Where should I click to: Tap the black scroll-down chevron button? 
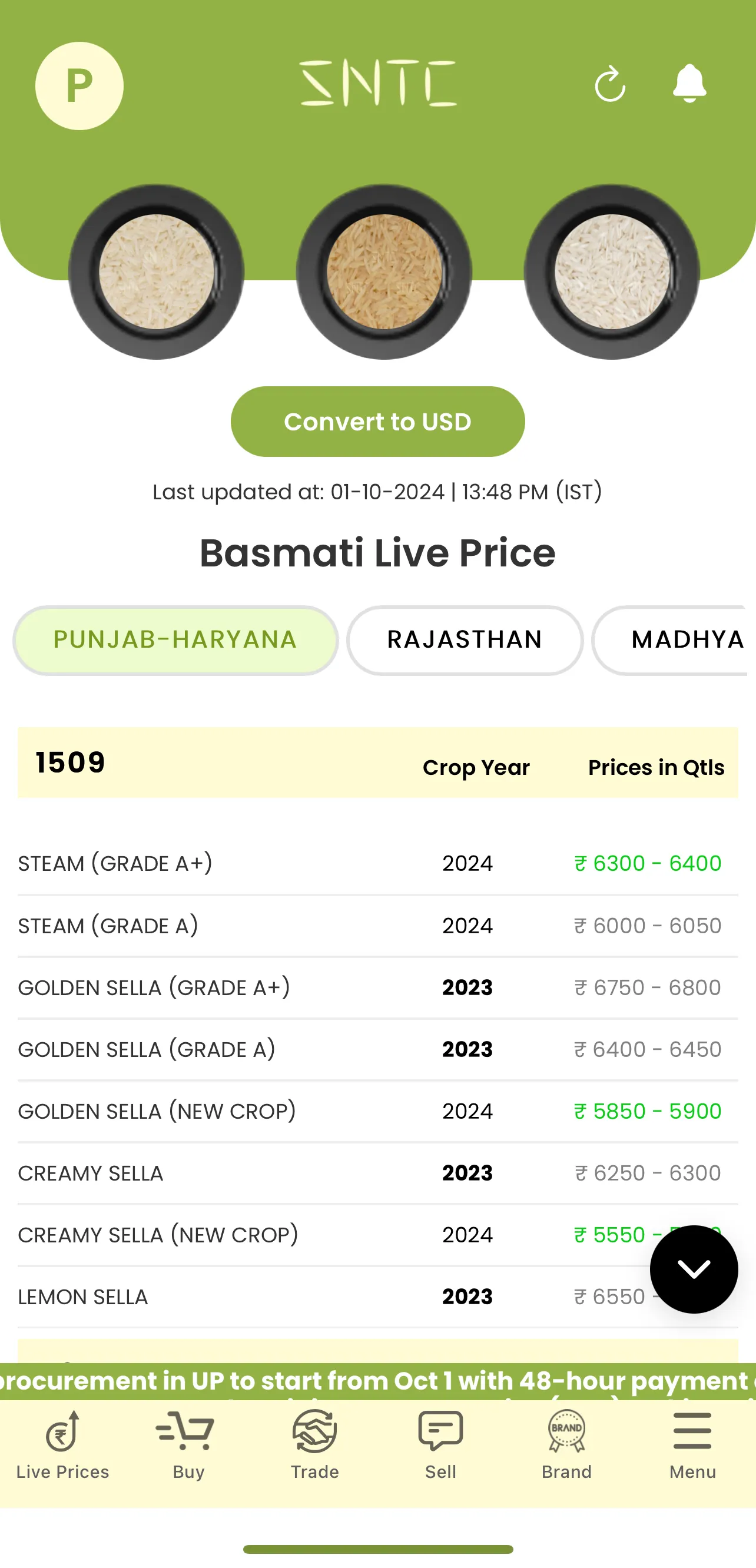(x=694, y=1269)
